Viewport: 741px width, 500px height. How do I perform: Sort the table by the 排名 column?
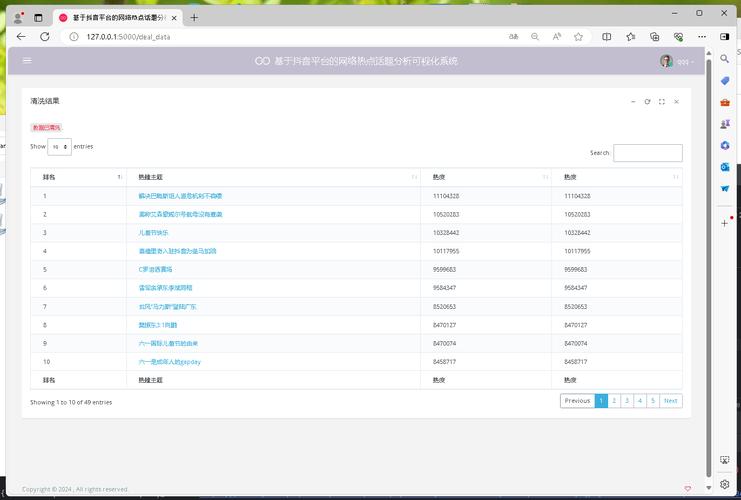pyautogui.click(x=78, y=177)
